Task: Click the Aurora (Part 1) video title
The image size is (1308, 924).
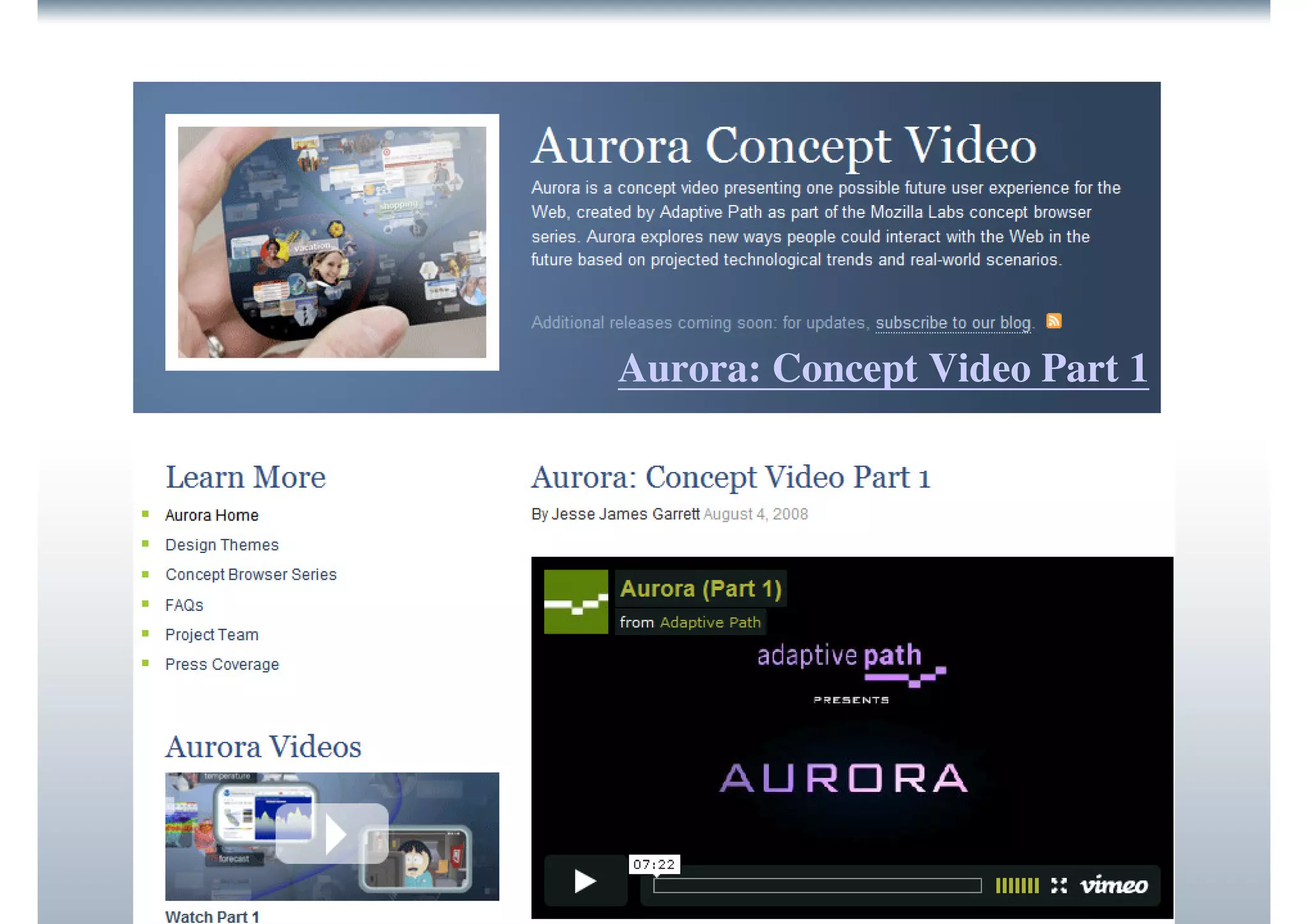Action: pyautogui.click(x=700, y=588)
